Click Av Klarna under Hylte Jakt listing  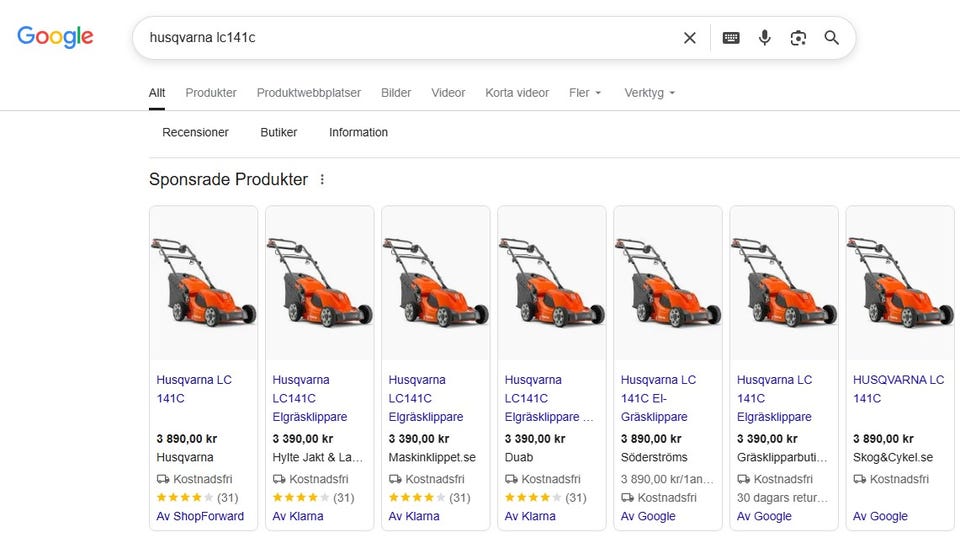point(298,516)
